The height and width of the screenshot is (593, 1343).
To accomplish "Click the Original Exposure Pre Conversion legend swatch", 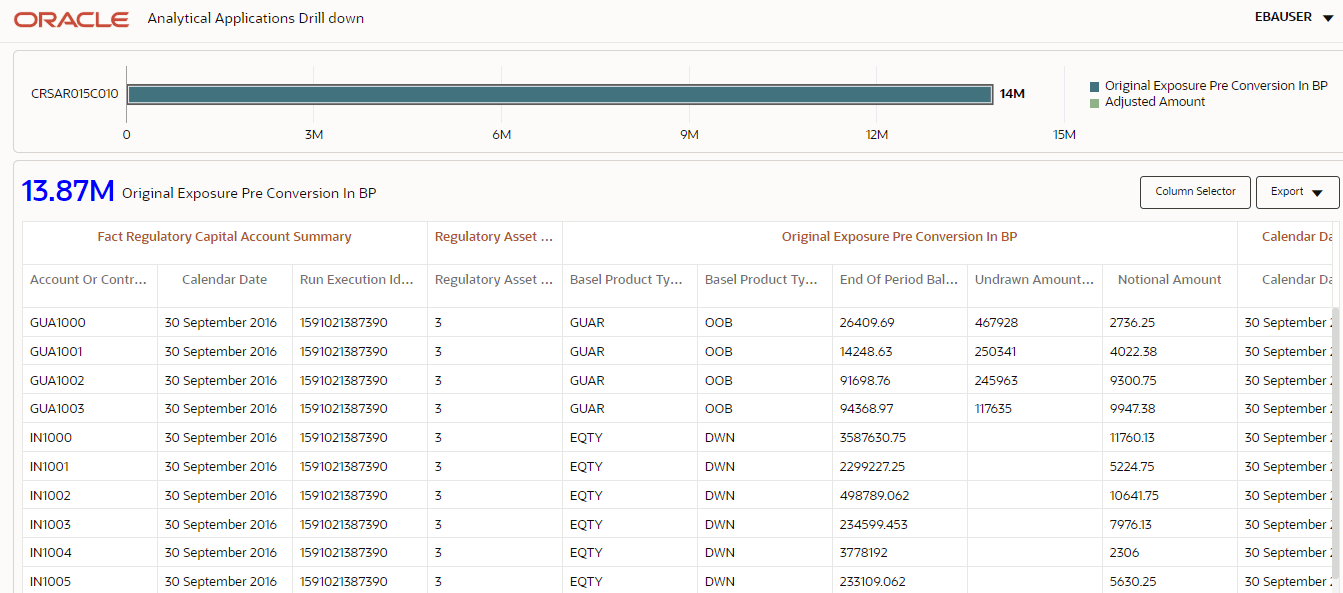I will point(1094,87).
